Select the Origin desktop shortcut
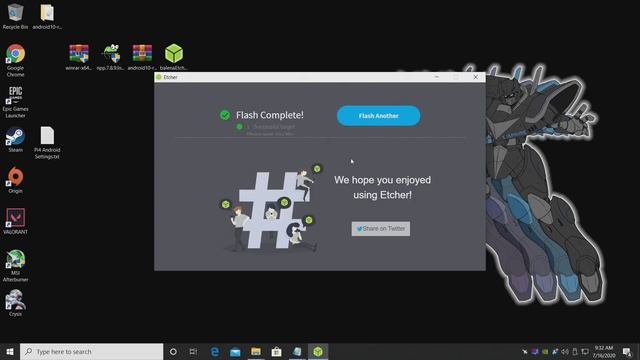The image size is (640, 360). 15,180
